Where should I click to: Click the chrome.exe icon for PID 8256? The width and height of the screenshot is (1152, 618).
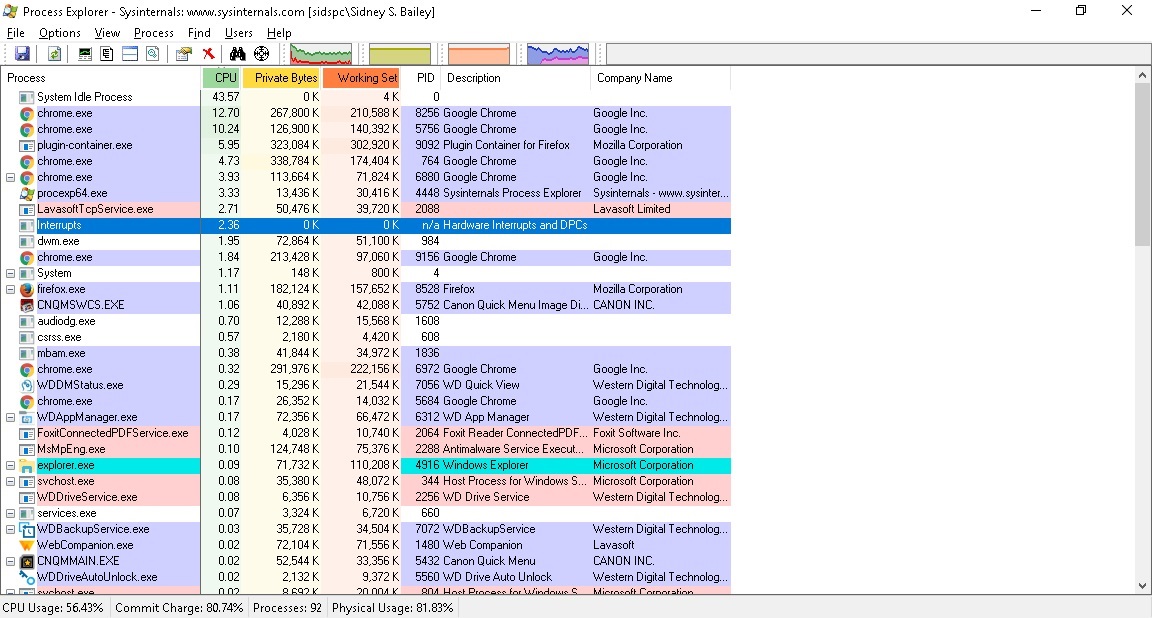click(x=26, y=113)
